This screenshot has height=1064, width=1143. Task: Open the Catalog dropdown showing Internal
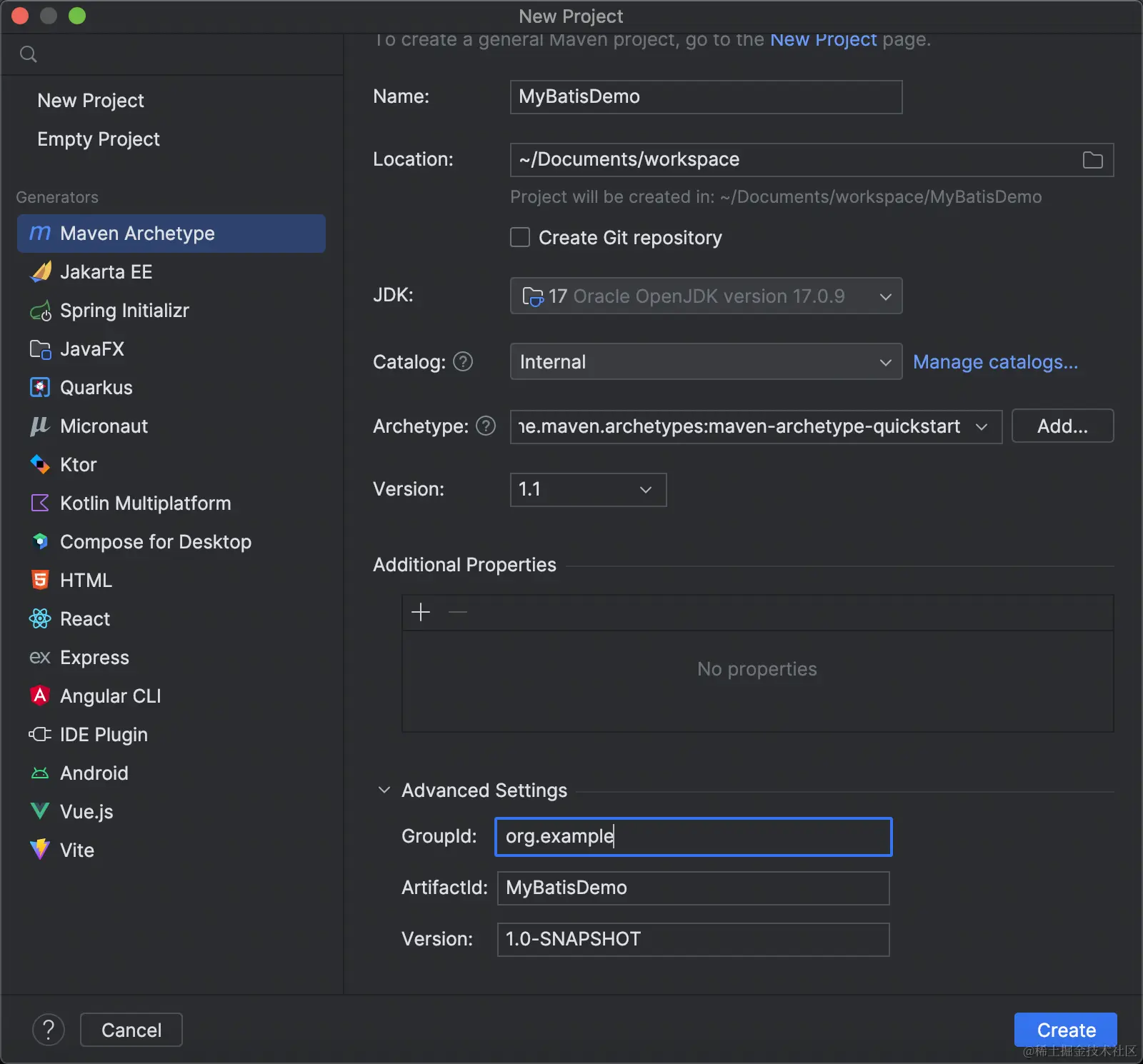pos(707,361)
